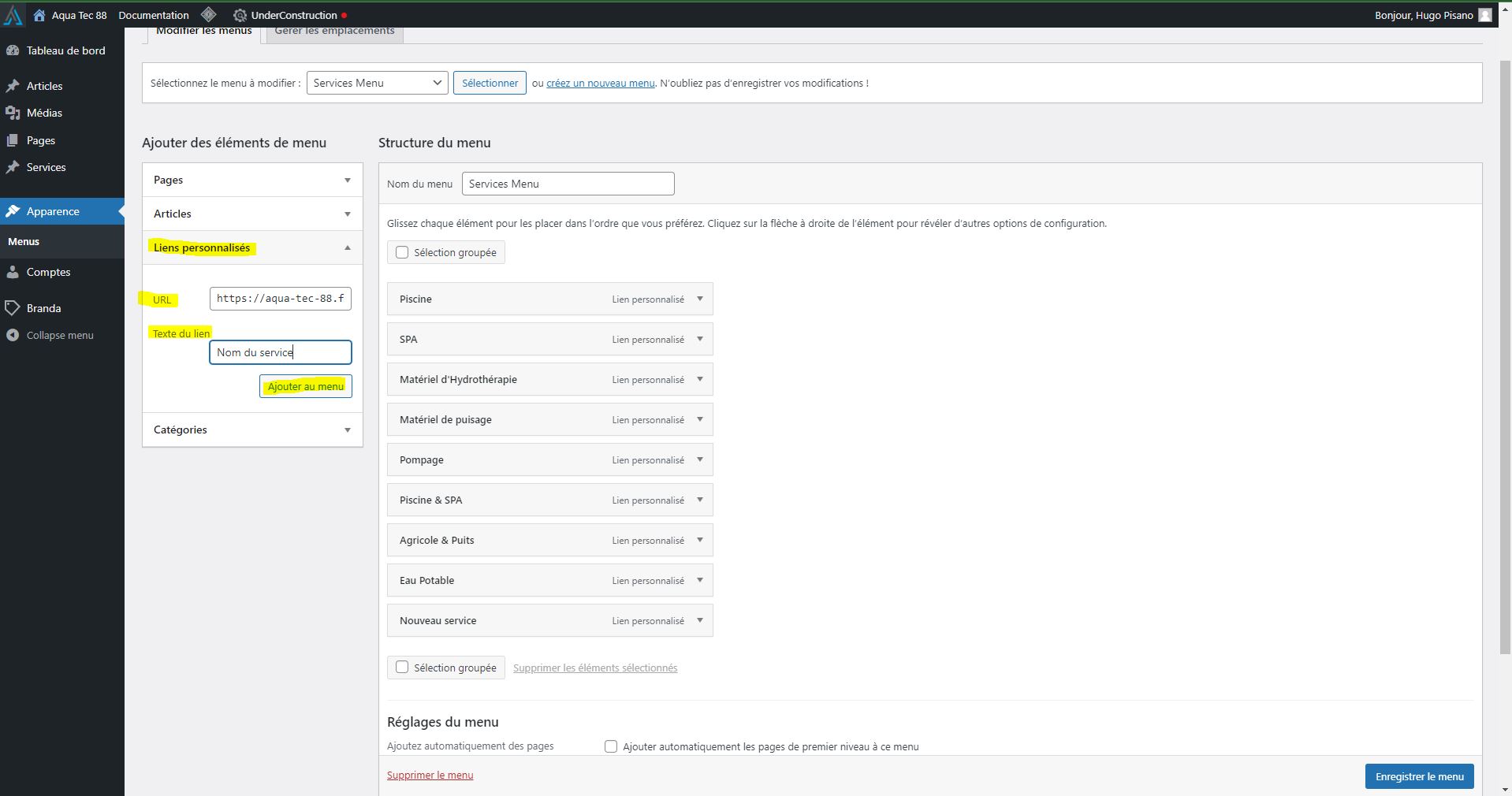Expand the Pages accordion section

[252, 180]
